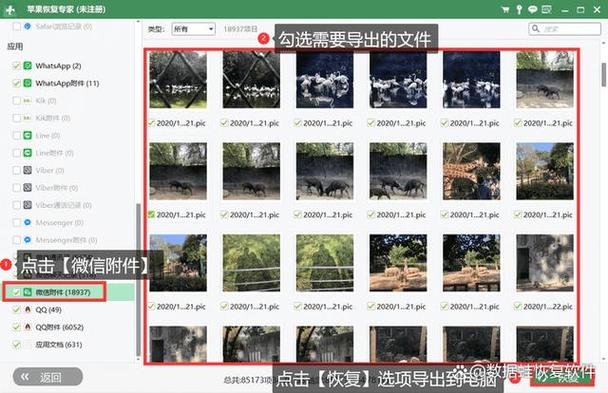Image resolution: width=608 pixels, height=393 pixels.
Task: Click the green Line (0) icon
Action: (x=27, y=135)
